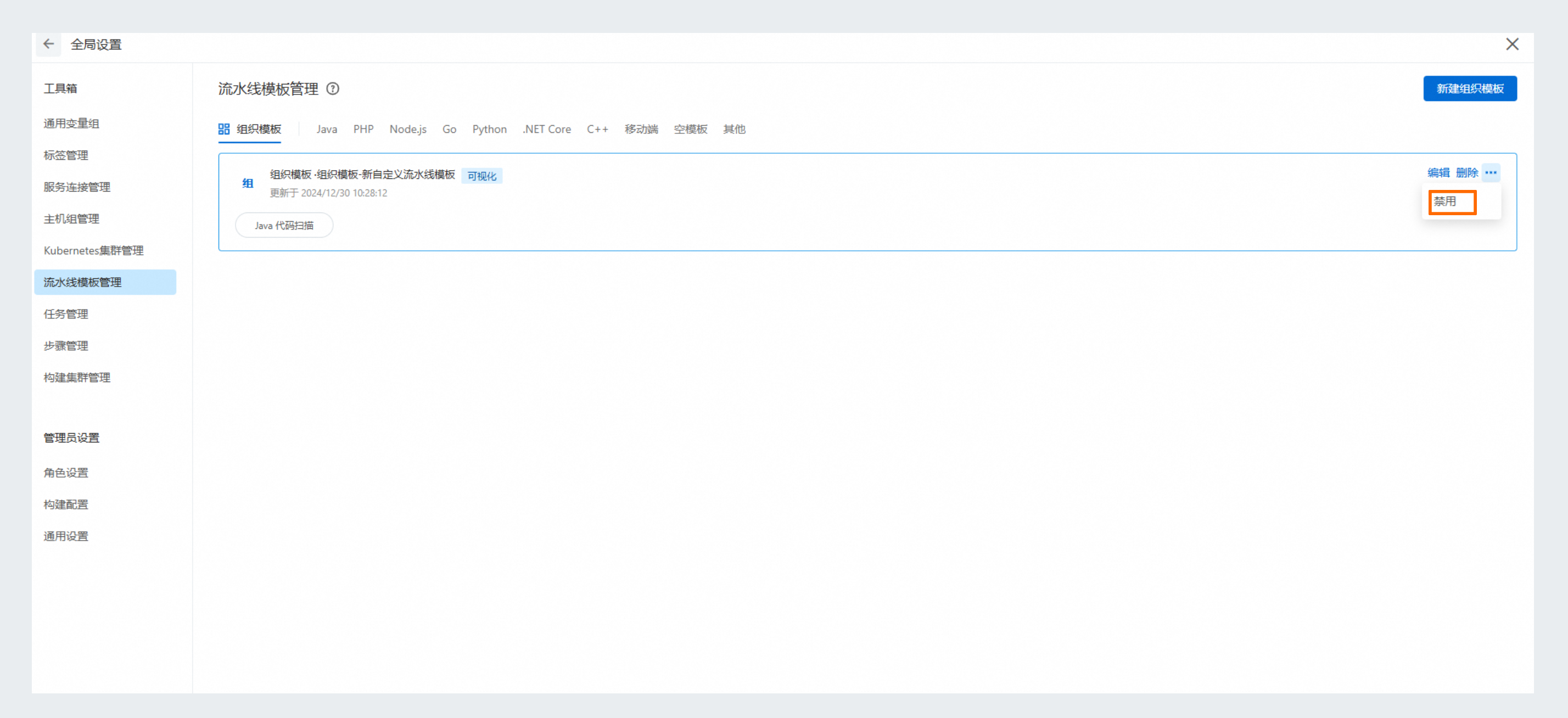This screenshot has height=718, width=1568.
Task: Click 编辑 on the template card
Action: click(x=1438, y=173)
